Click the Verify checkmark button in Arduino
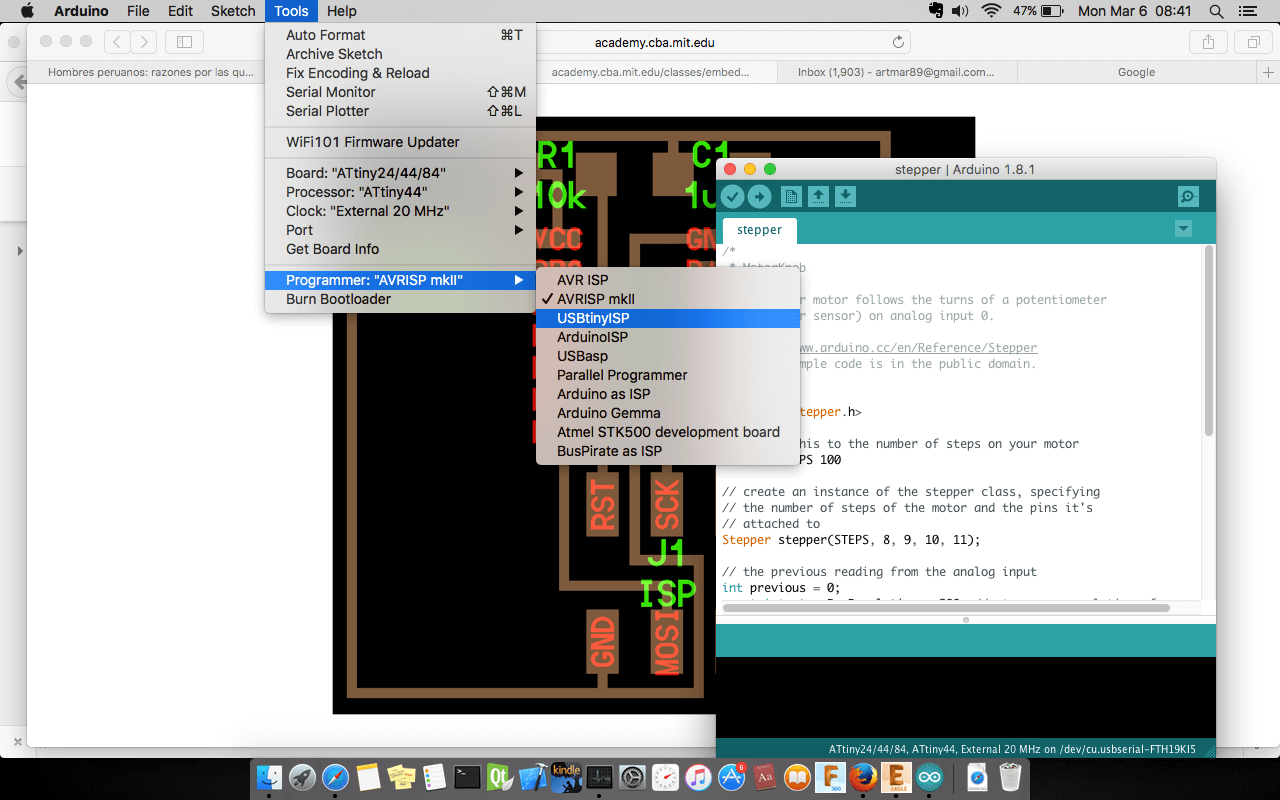 [732, 197]
